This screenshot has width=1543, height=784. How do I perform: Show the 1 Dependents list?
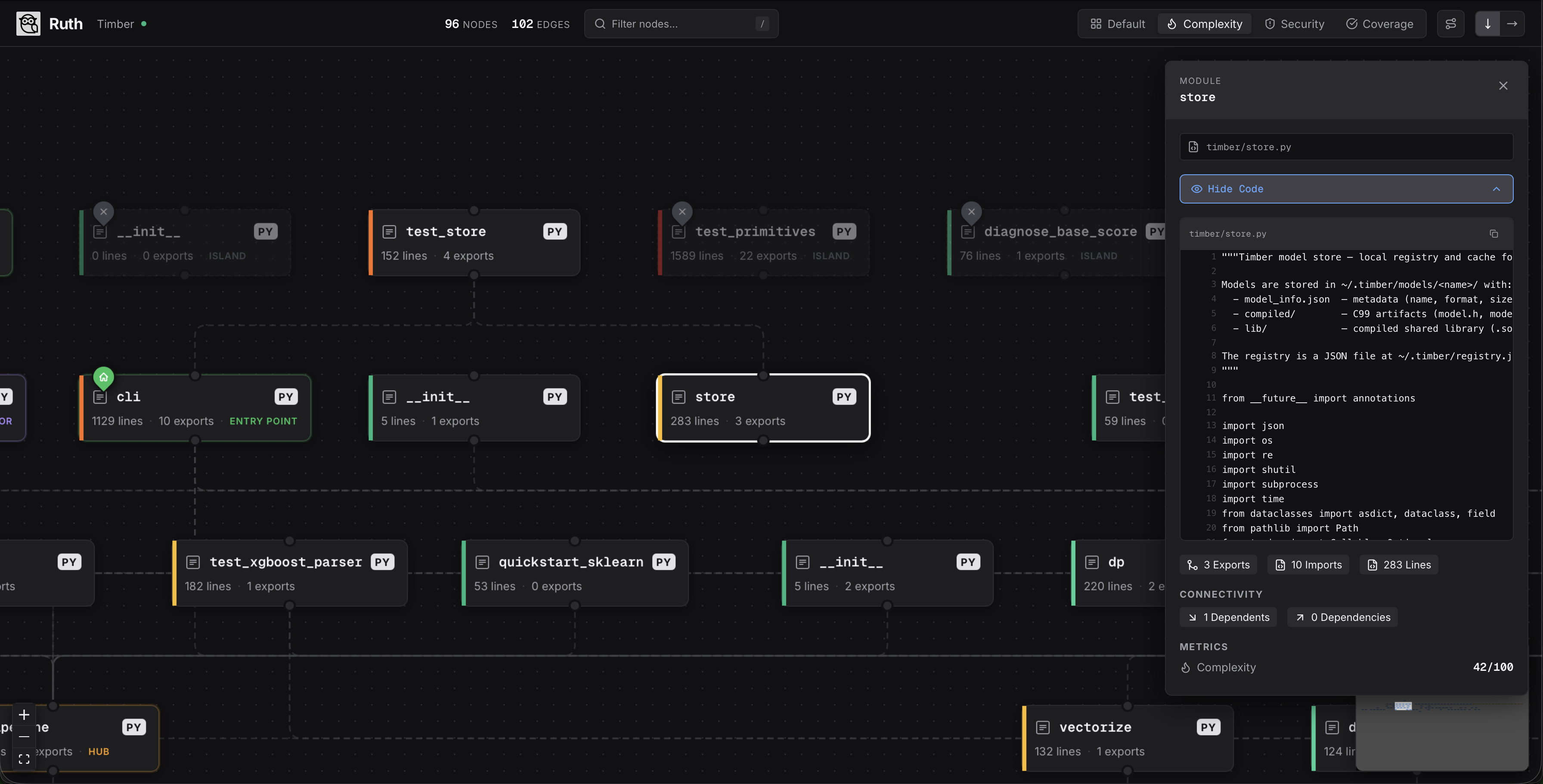1228,617
